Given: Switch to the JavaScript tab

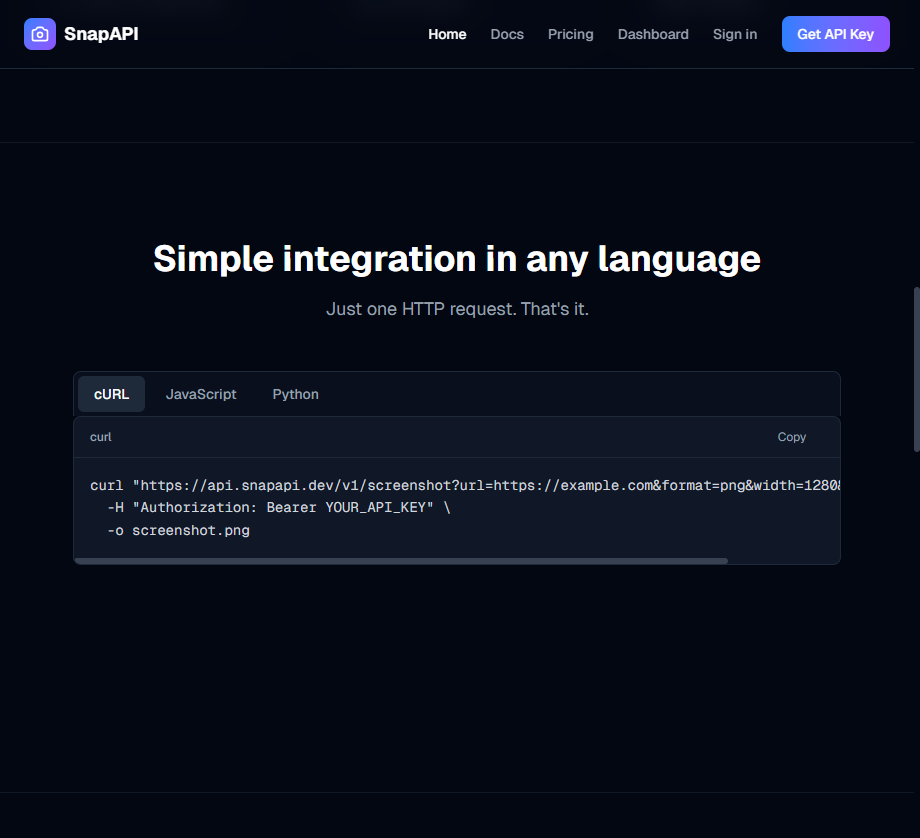Looking at the screenshot, I should 200,394.
